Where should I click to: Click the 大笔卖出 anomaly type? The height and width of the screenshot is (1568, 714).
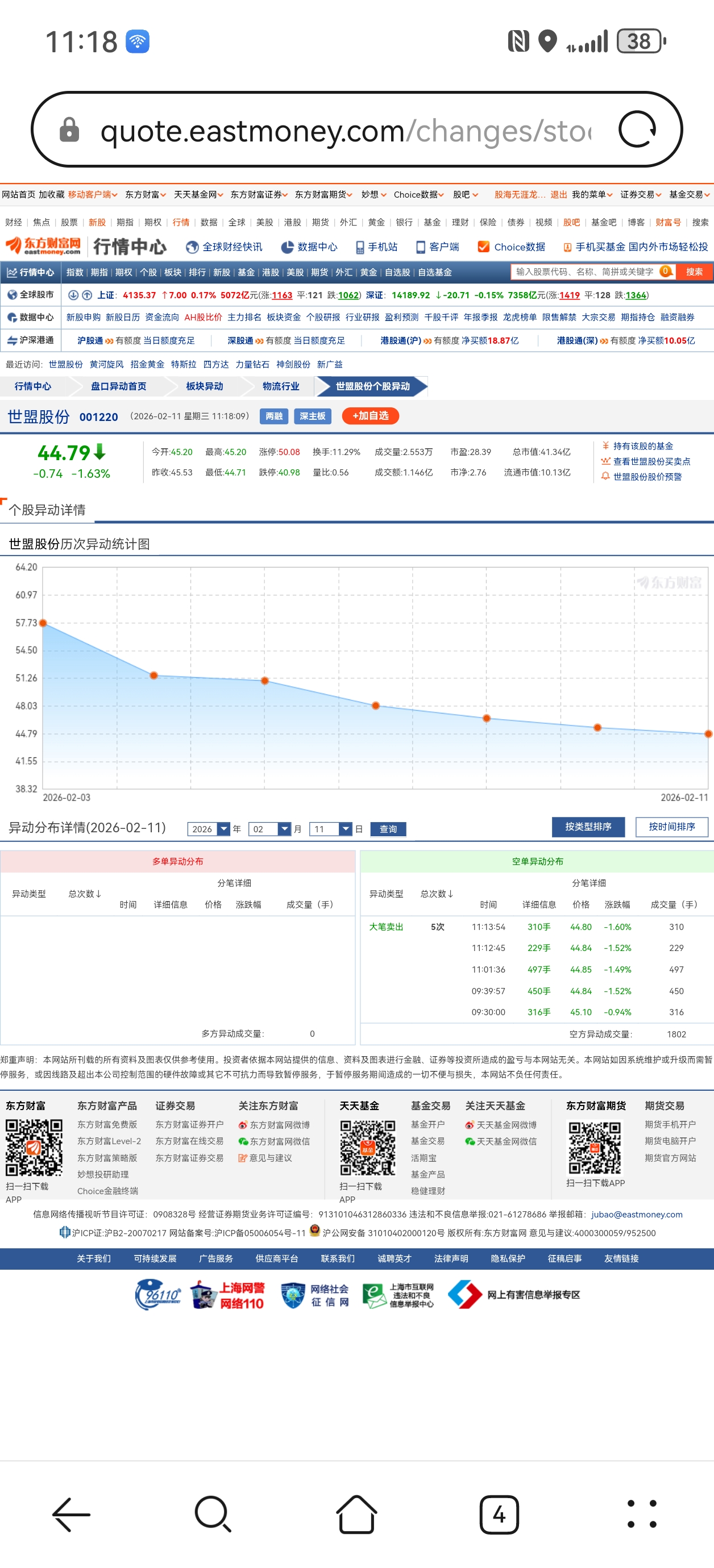coord(386,927)
